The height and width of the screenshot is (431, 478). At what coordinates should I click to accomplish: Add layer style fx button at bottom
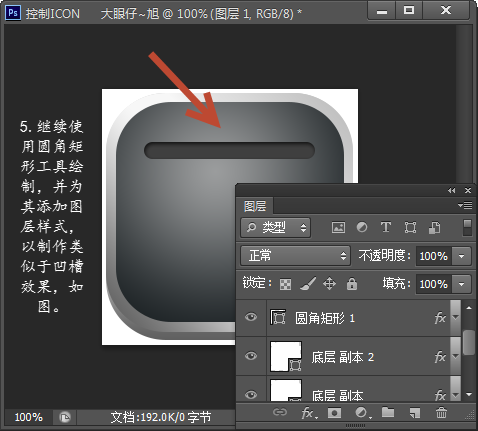[309, 413]
